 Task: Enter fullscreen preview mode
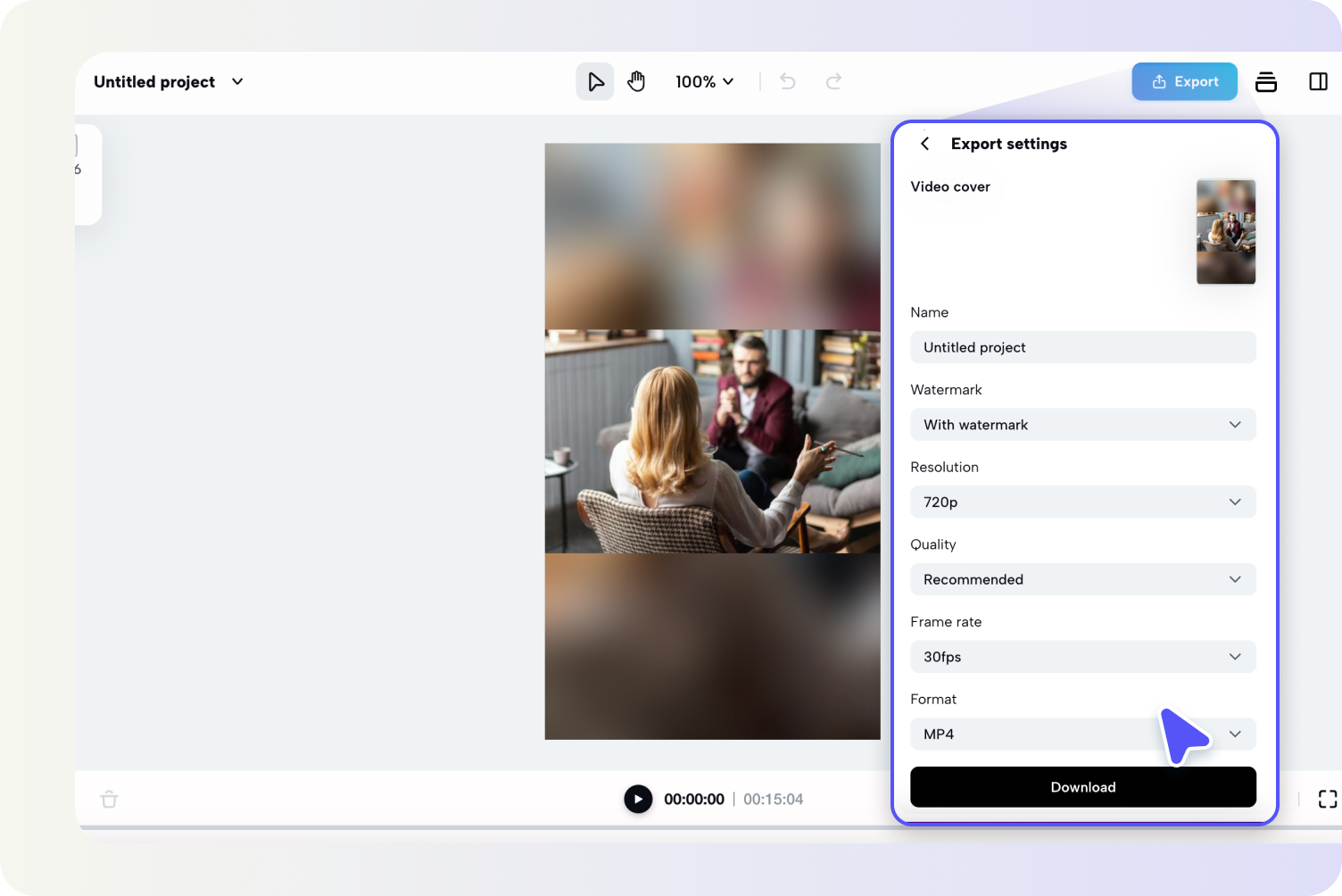(x=1328, y=799)
